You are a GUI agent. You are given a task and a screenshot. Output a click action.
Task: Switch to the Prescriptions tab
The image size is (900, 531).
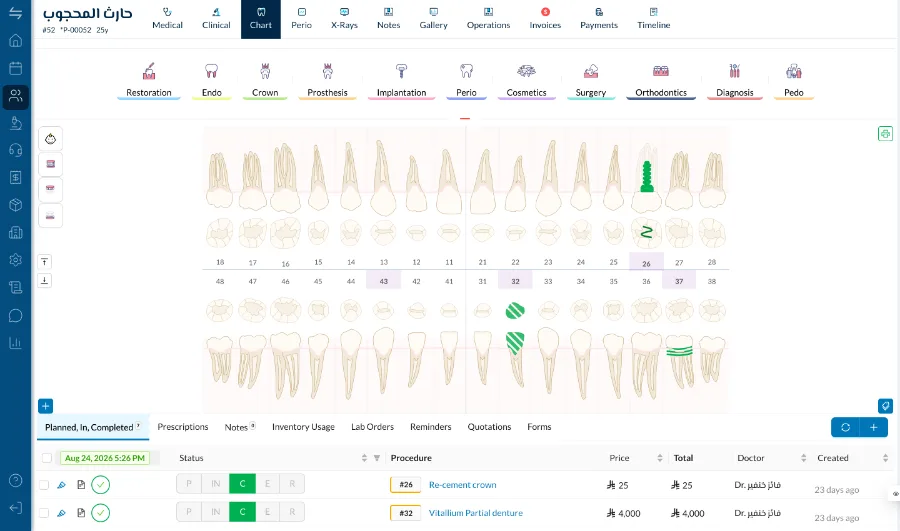point(183,427)
